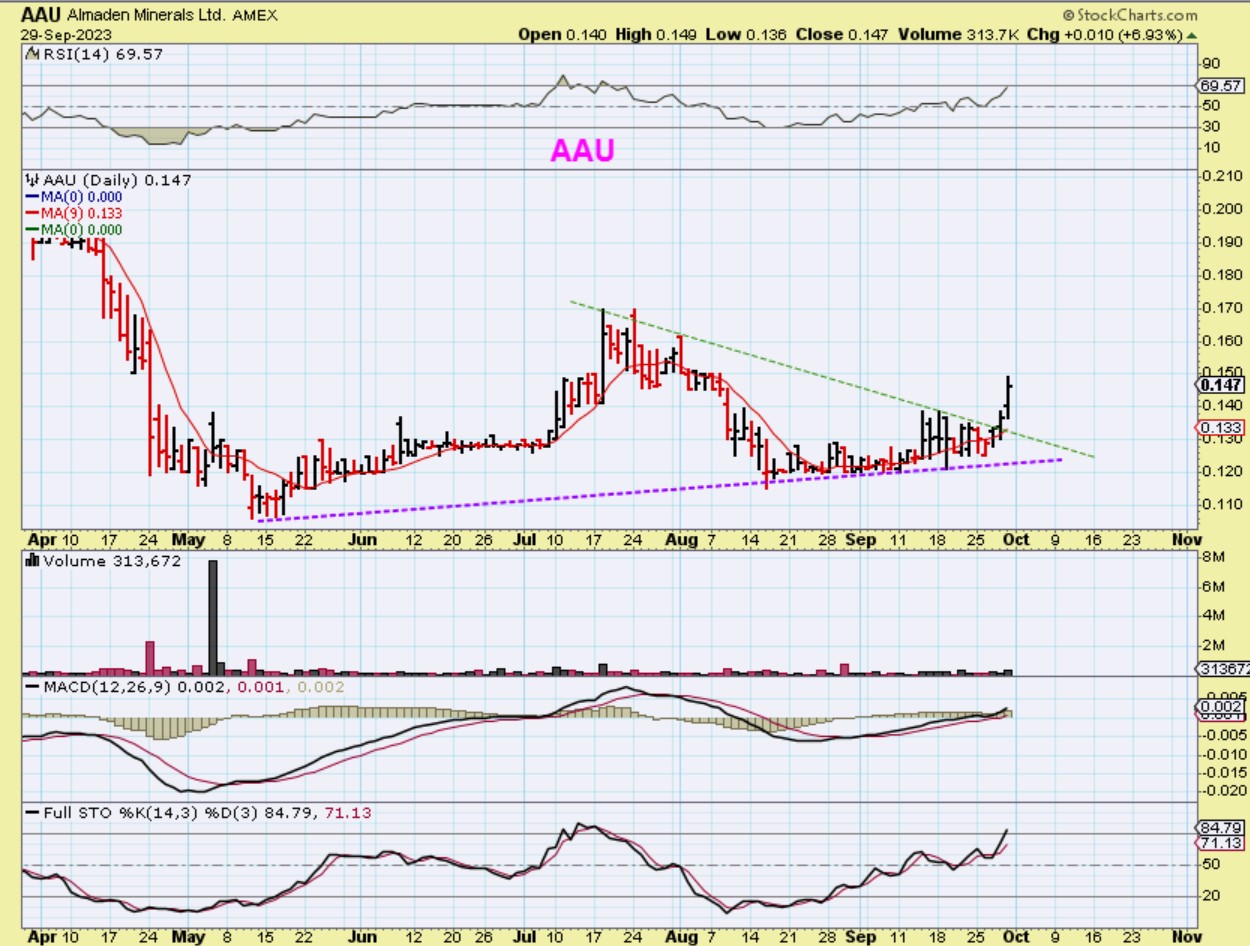
Task: Click the 0.110 price axis label
Action: pyautogui.click(x=1220, y=504)
